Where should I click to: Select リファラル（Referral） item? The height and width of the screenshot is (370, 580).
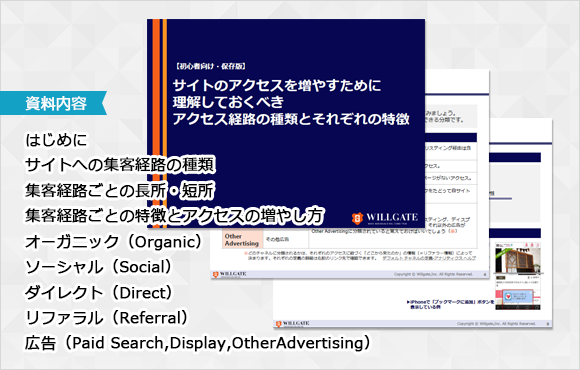tap(107, 318)
